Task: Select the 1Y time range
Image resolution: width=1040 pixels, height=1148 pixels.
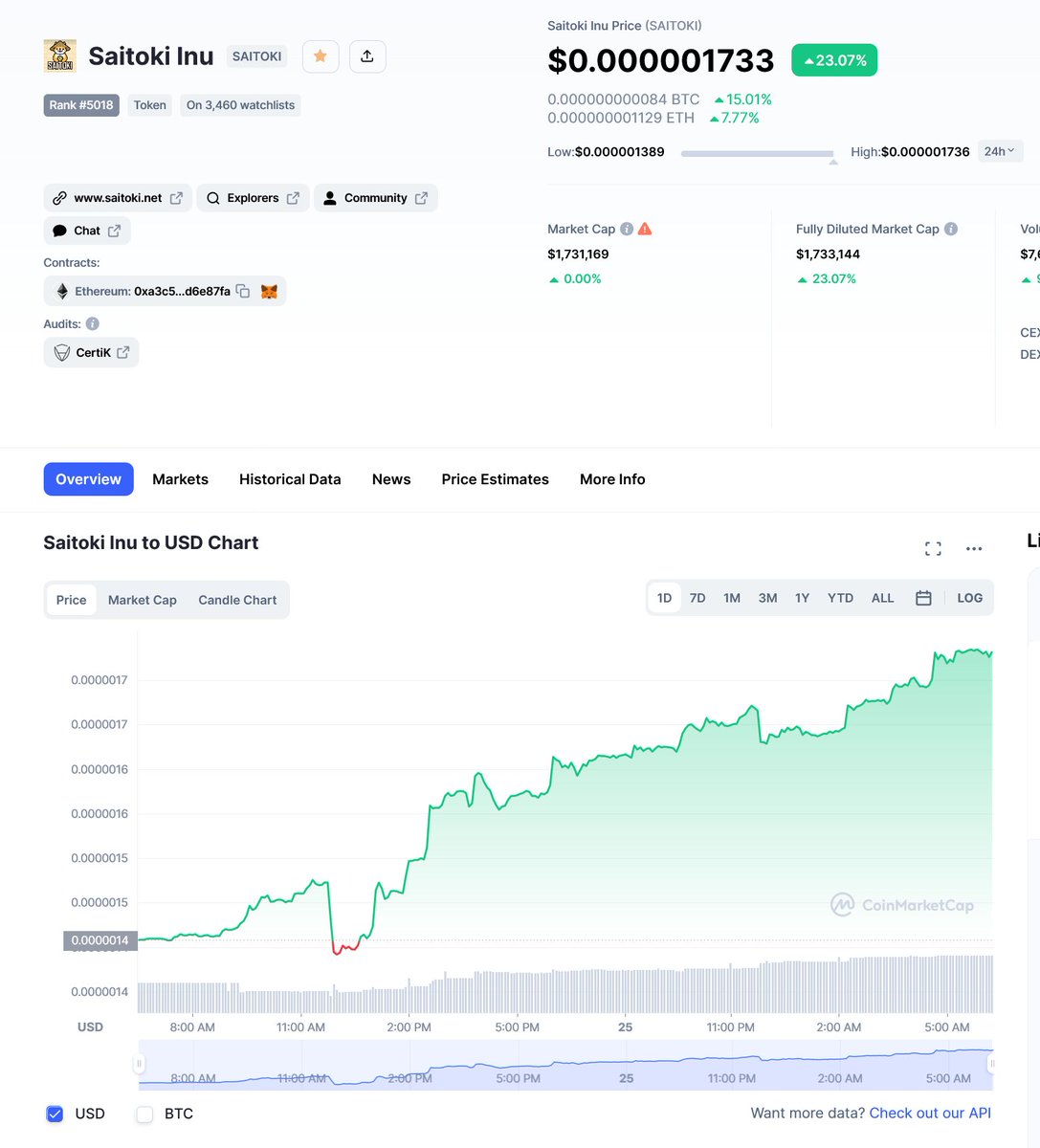Action: (x=802, y=598)
